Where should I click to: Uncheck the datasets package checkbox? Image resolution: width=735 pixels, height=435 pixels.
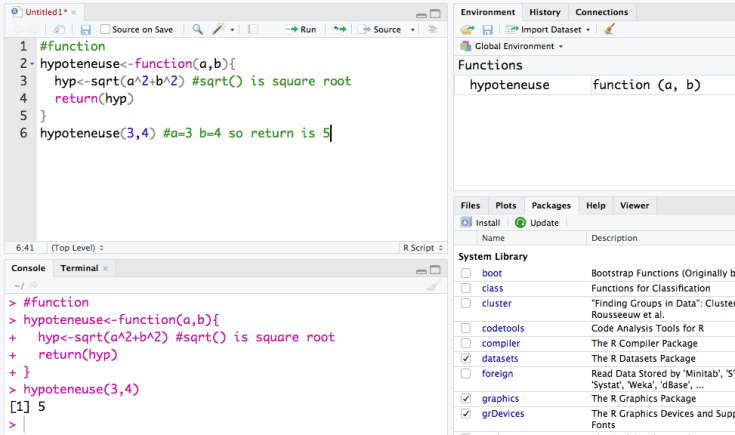[x=466, y=358]
